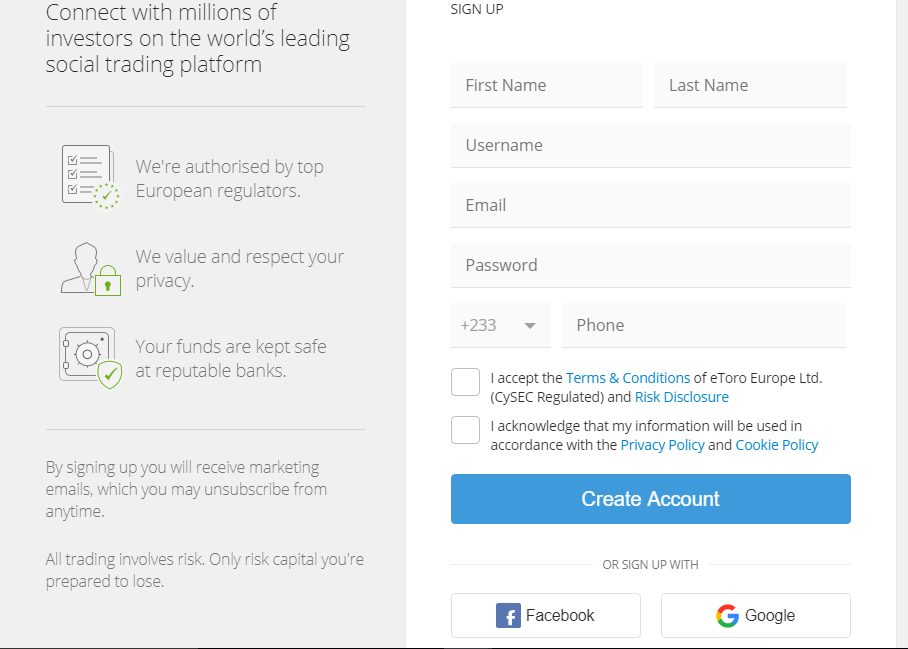
Task: Open the Terms & Conditions link
Action: click(x=628, y=378)
